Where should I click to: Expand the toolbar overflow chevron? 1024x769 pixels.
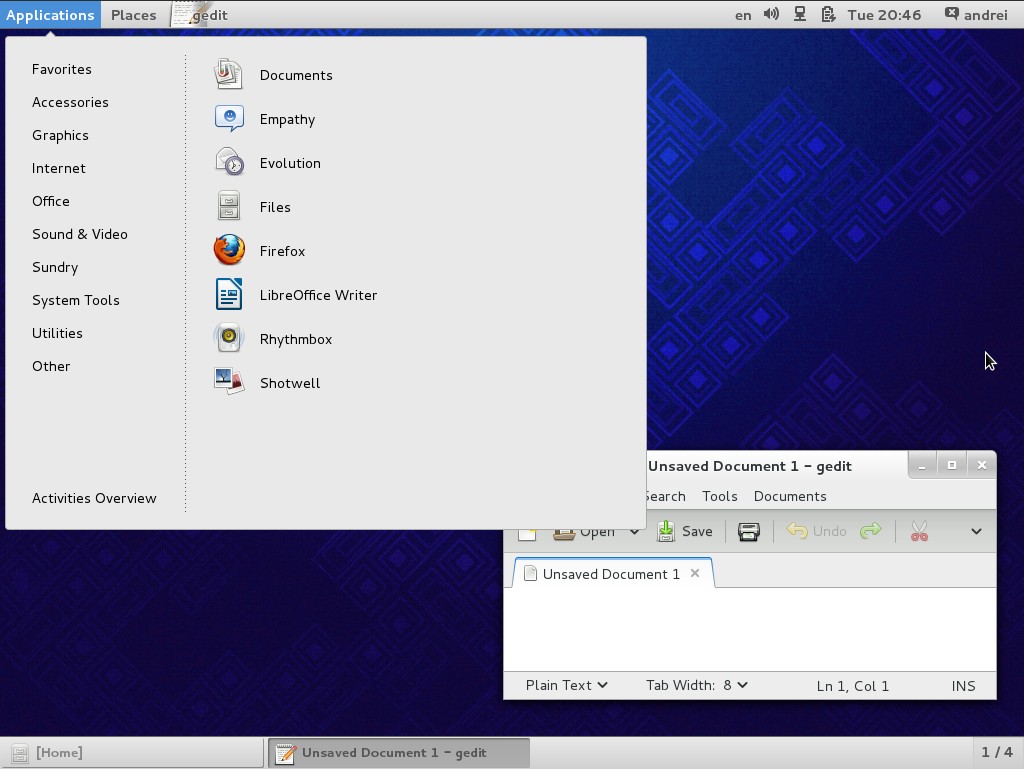(977, 531)
